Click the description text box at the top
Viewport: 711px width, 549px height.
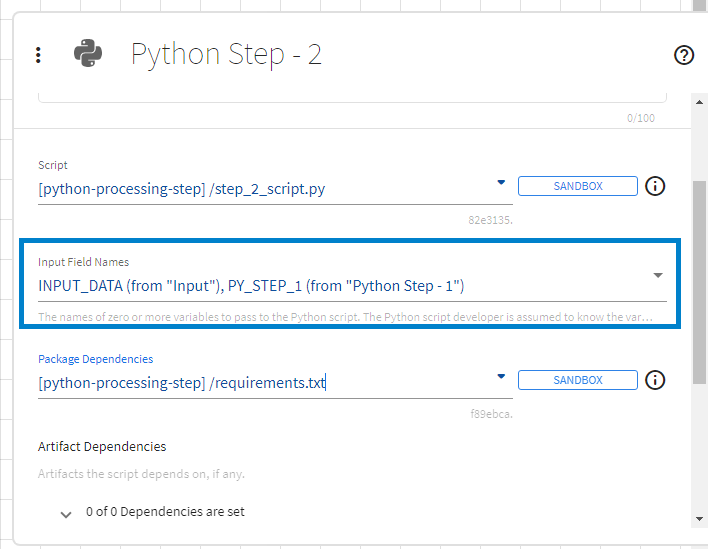coord(352,97)
